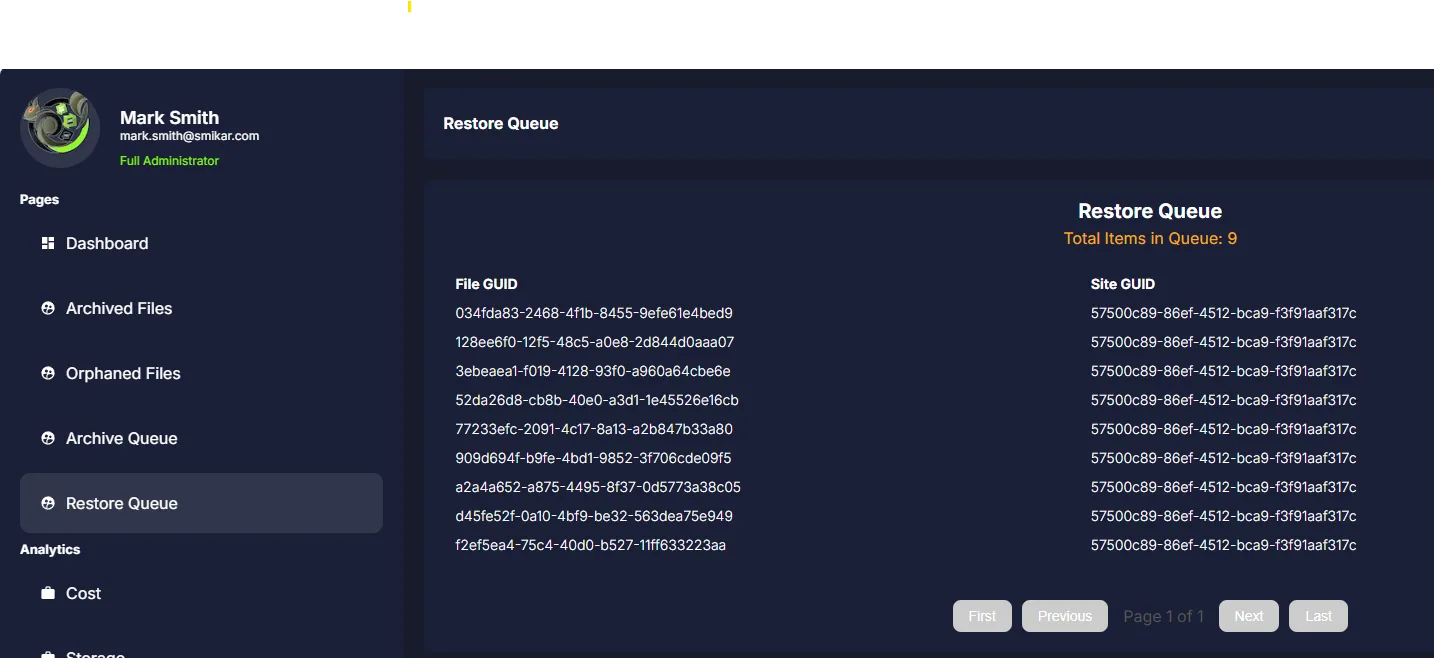This screenshot has width=1434, height=658.
Task: Select file GUID 034fda83-2468-4f1b-8455-9efe61e4bed9
Action: coord(594,313)
